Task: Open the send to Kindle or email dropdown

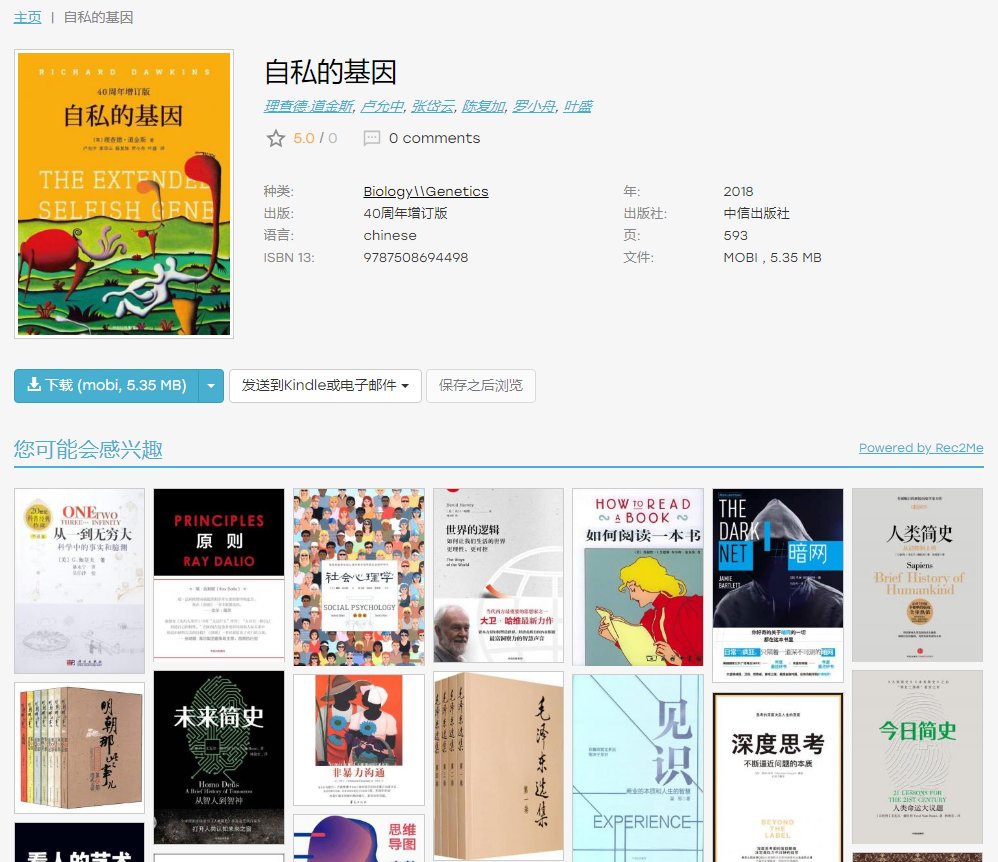Action: pyautogui.click(x=325, y=386)
